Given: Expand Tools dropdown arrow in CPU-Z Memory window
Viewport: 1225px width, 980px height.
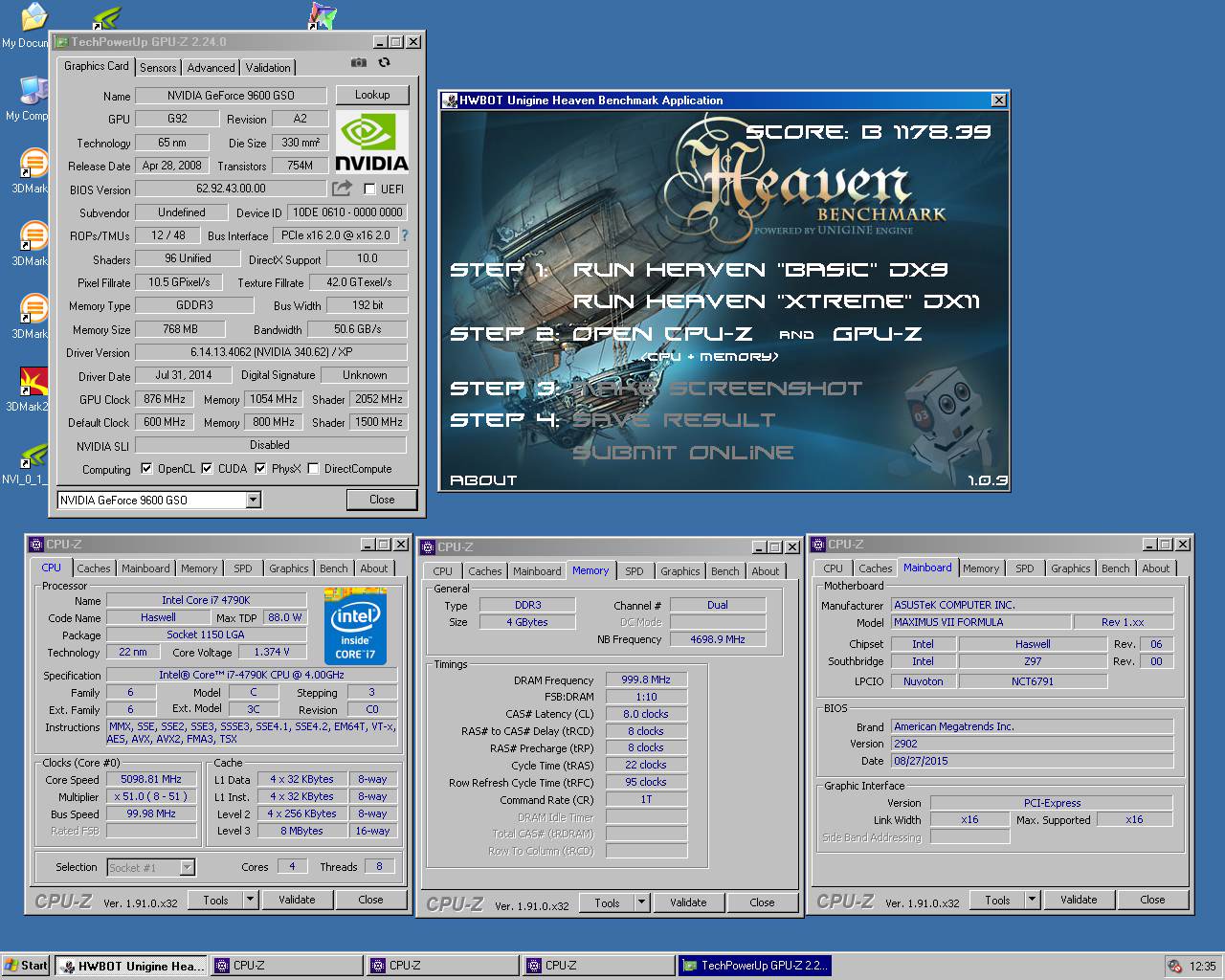Looking at the screenshot, I should point(642,902).
